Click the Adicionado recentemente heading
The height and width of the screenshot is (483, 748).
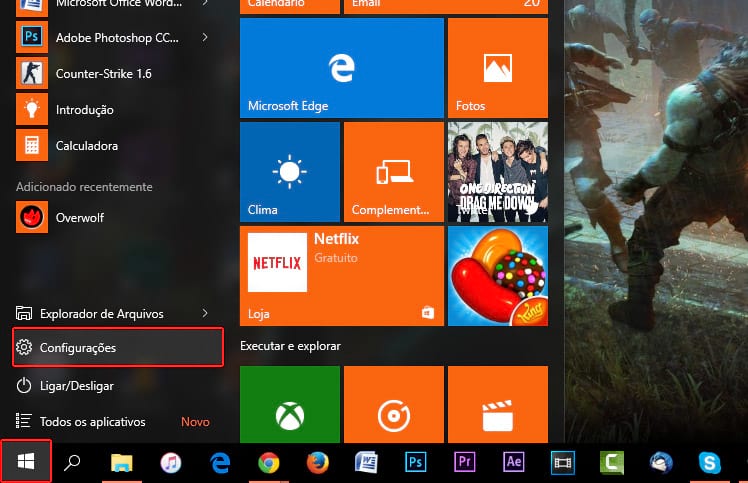pyautogui.click(x=84, y=187)
